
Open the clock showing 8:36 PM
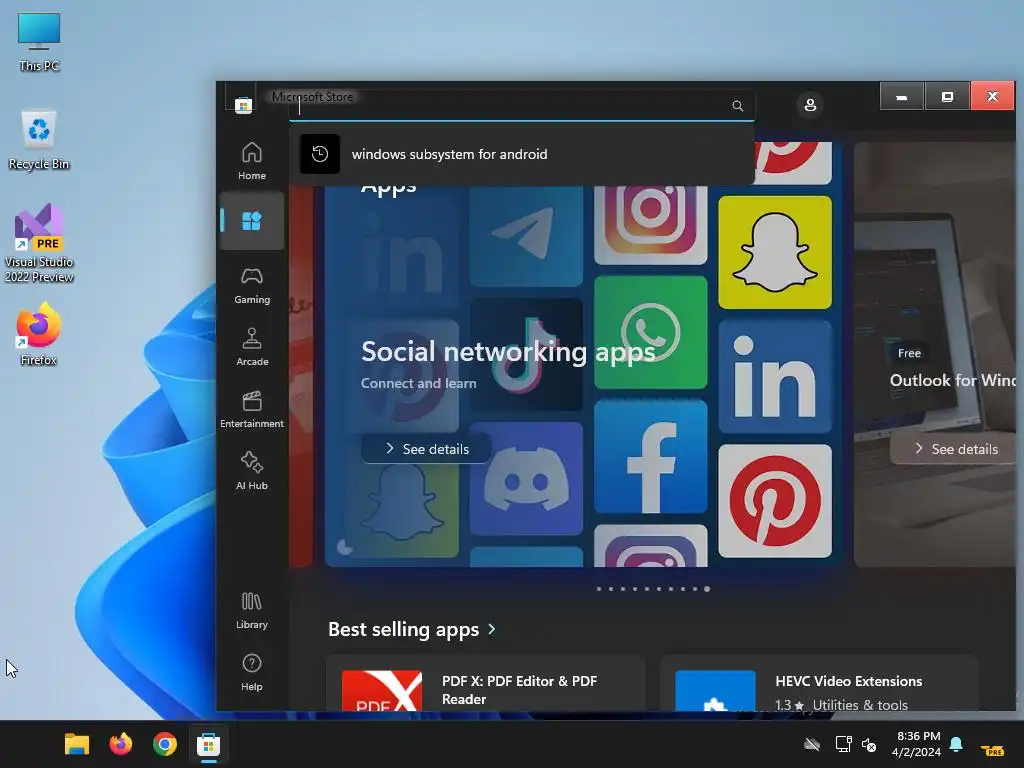[x=918, y=744]
